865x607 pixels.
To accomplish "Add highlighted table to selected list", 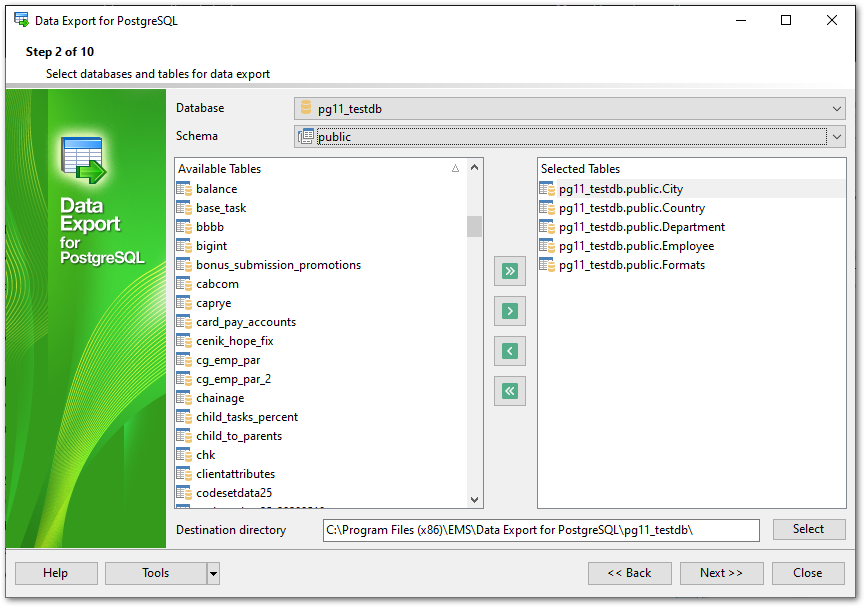I will click(510, 311).
